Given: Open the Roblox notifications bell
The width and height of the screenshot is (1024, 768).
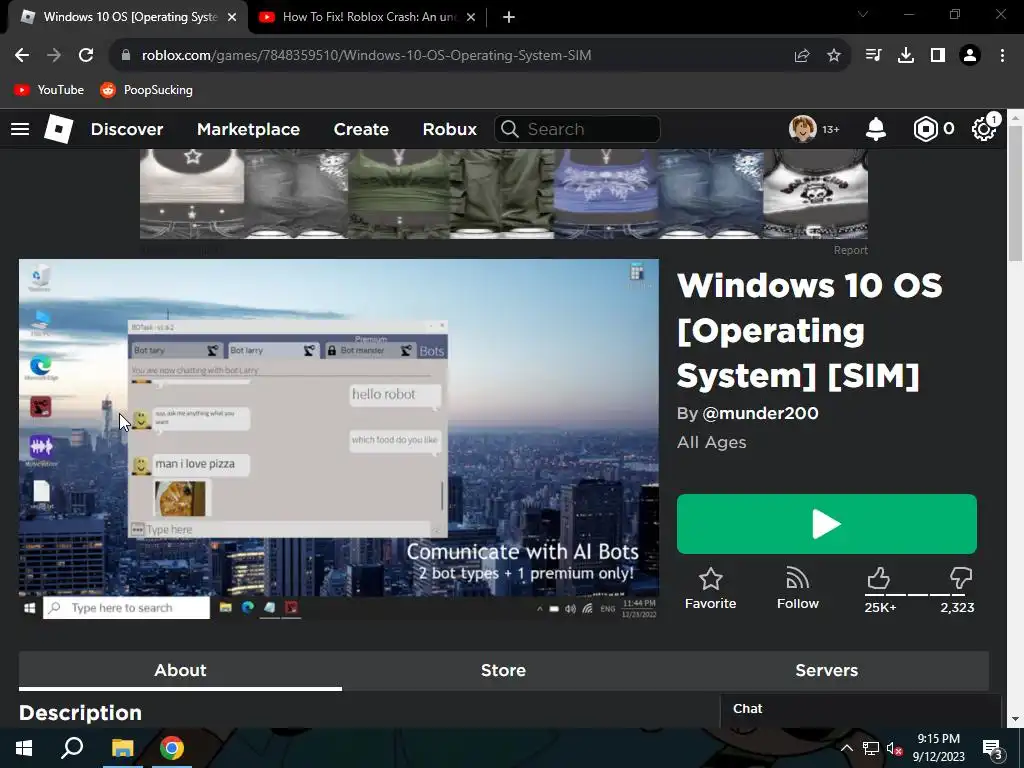Looking at the screenshot, I should pyautogui.click(x=876, y=129).
